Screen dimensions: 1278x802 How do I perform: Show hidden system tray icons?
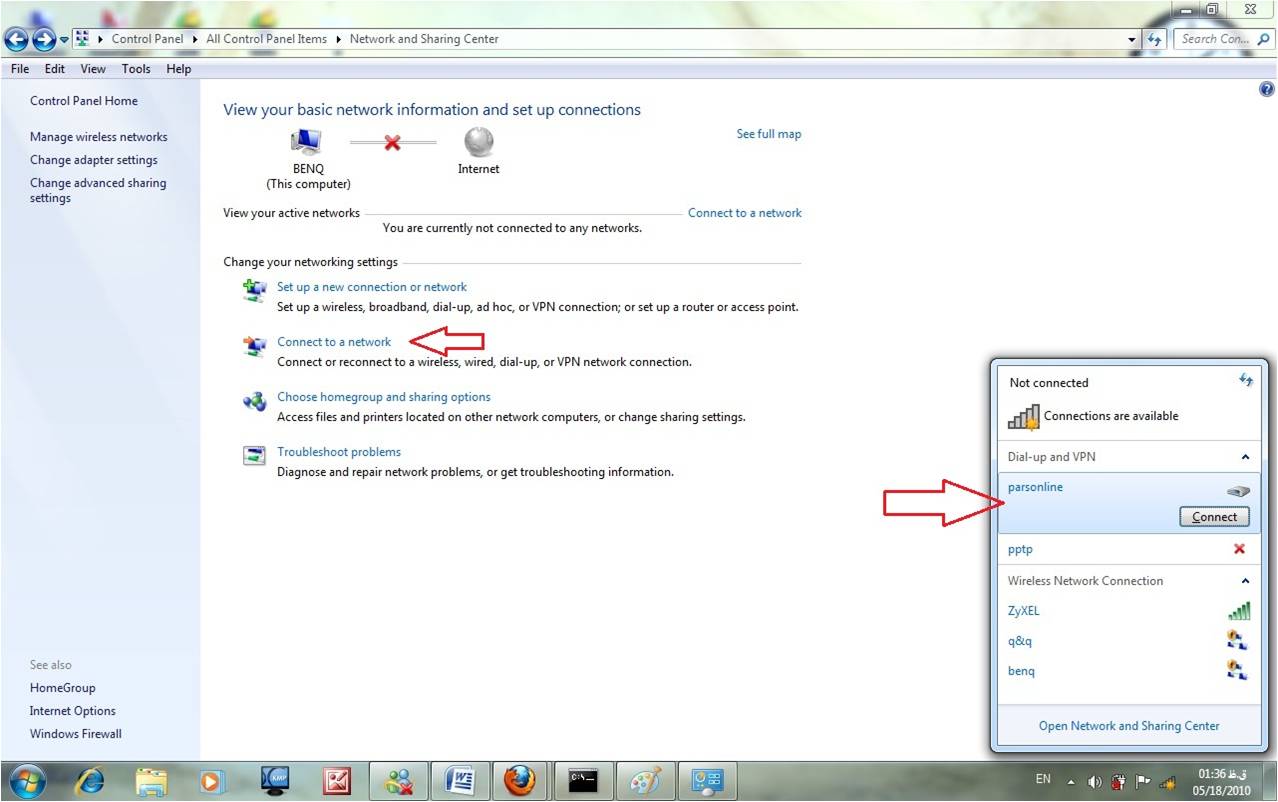point(1071,781)
